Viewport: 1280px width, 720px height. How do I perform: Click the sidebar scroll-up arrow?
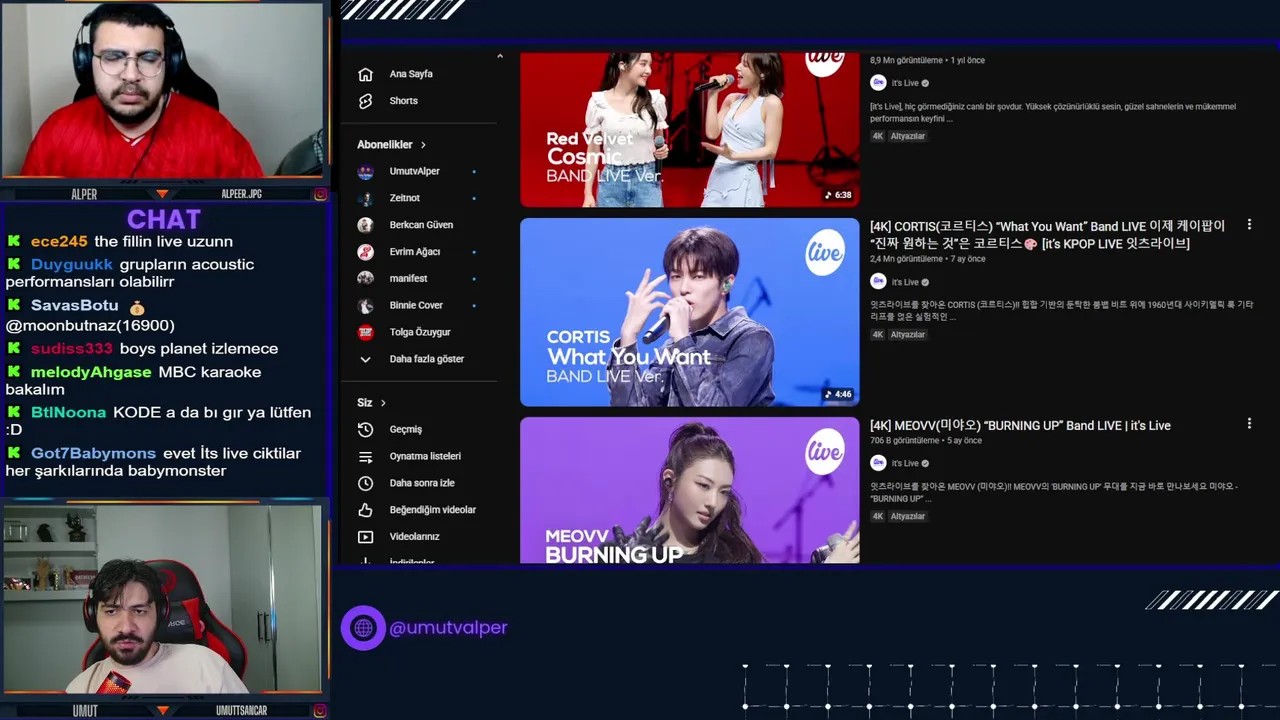coord(500,57)
